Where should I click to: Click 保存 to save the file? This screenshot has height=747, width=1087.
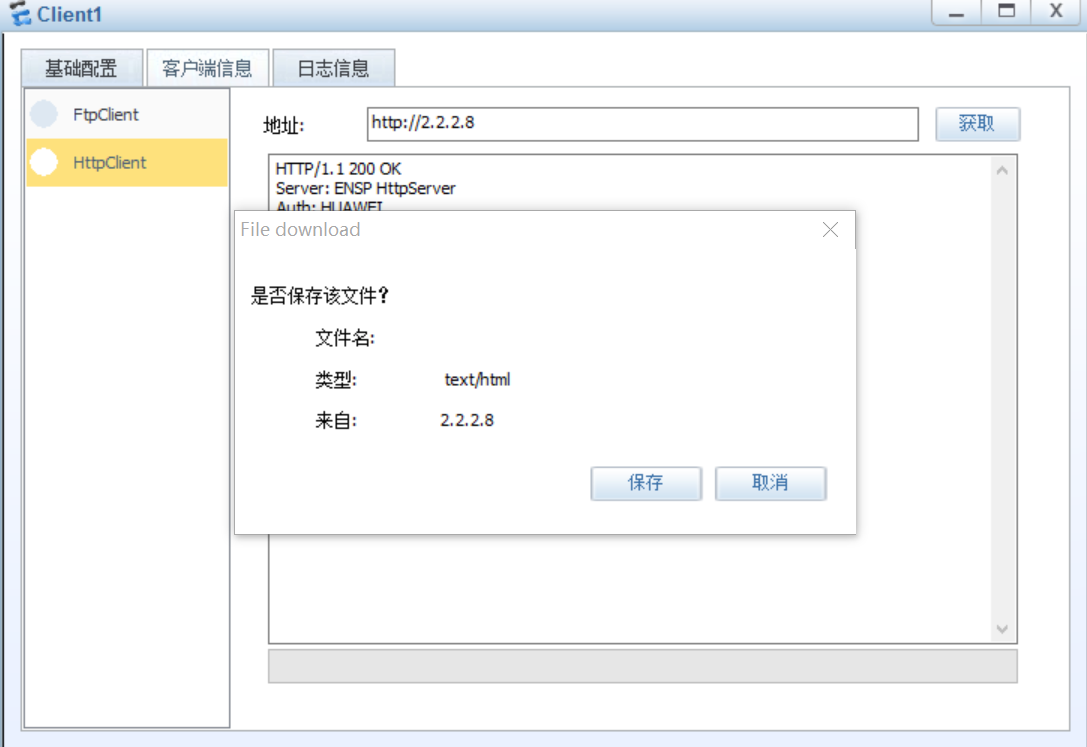pos(646,483)
